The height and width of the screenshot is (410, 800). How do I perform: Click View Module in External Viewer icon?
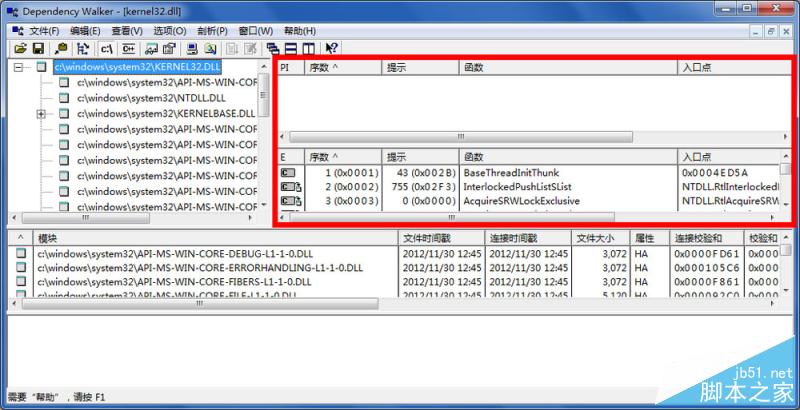pyautogui.click(x=152, y=48)
